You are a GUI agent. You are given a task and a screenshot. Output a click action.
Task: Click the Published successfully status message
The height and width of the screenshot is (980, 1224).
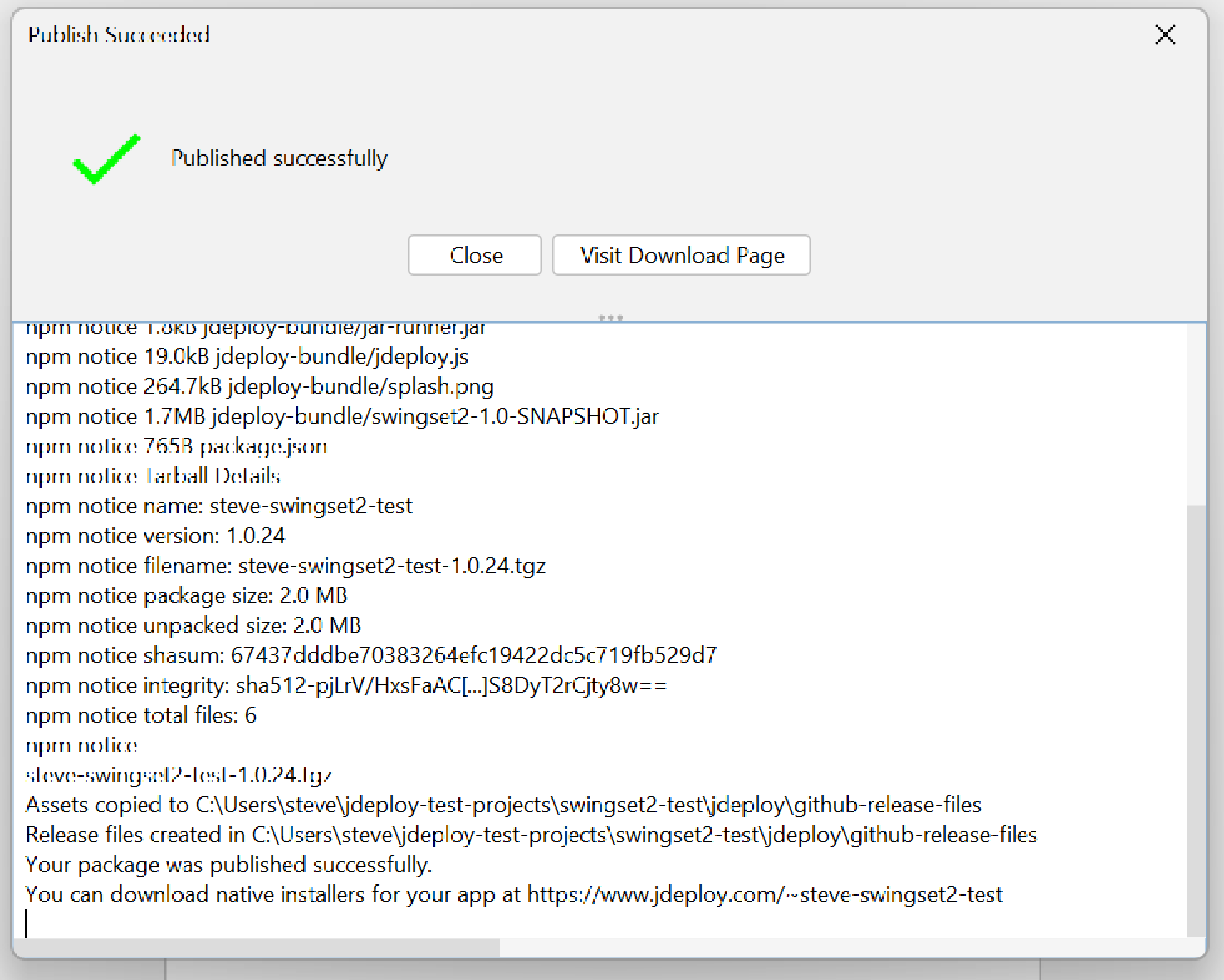tap(279, 158)
